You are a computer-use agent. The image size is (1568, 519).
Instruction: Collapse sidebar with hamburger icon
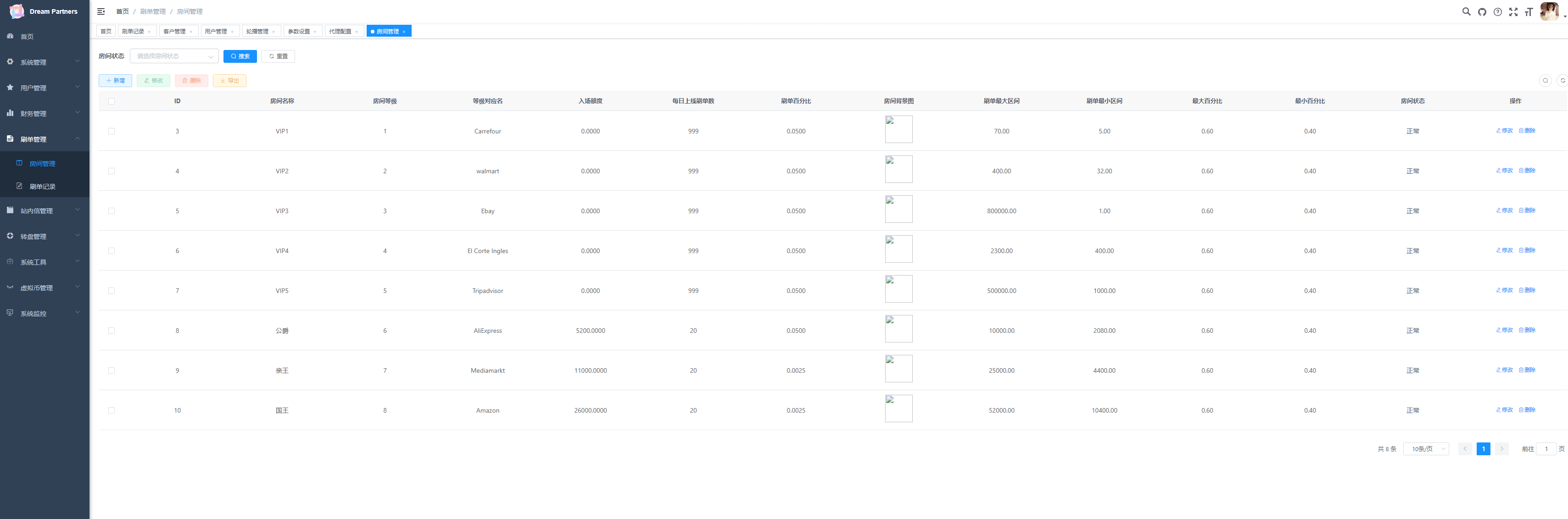point(101,11)
